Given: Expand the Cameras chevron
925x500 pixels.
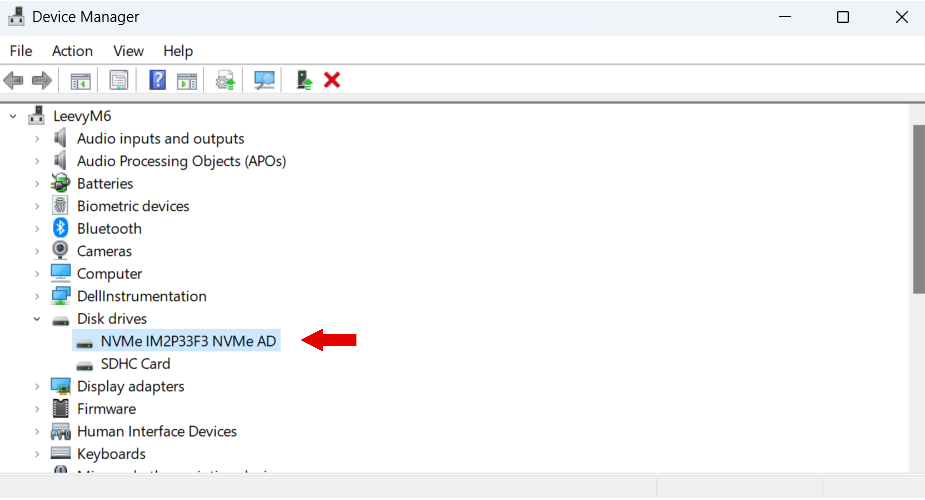Looking at the screenshot, I should pos(37,251).
